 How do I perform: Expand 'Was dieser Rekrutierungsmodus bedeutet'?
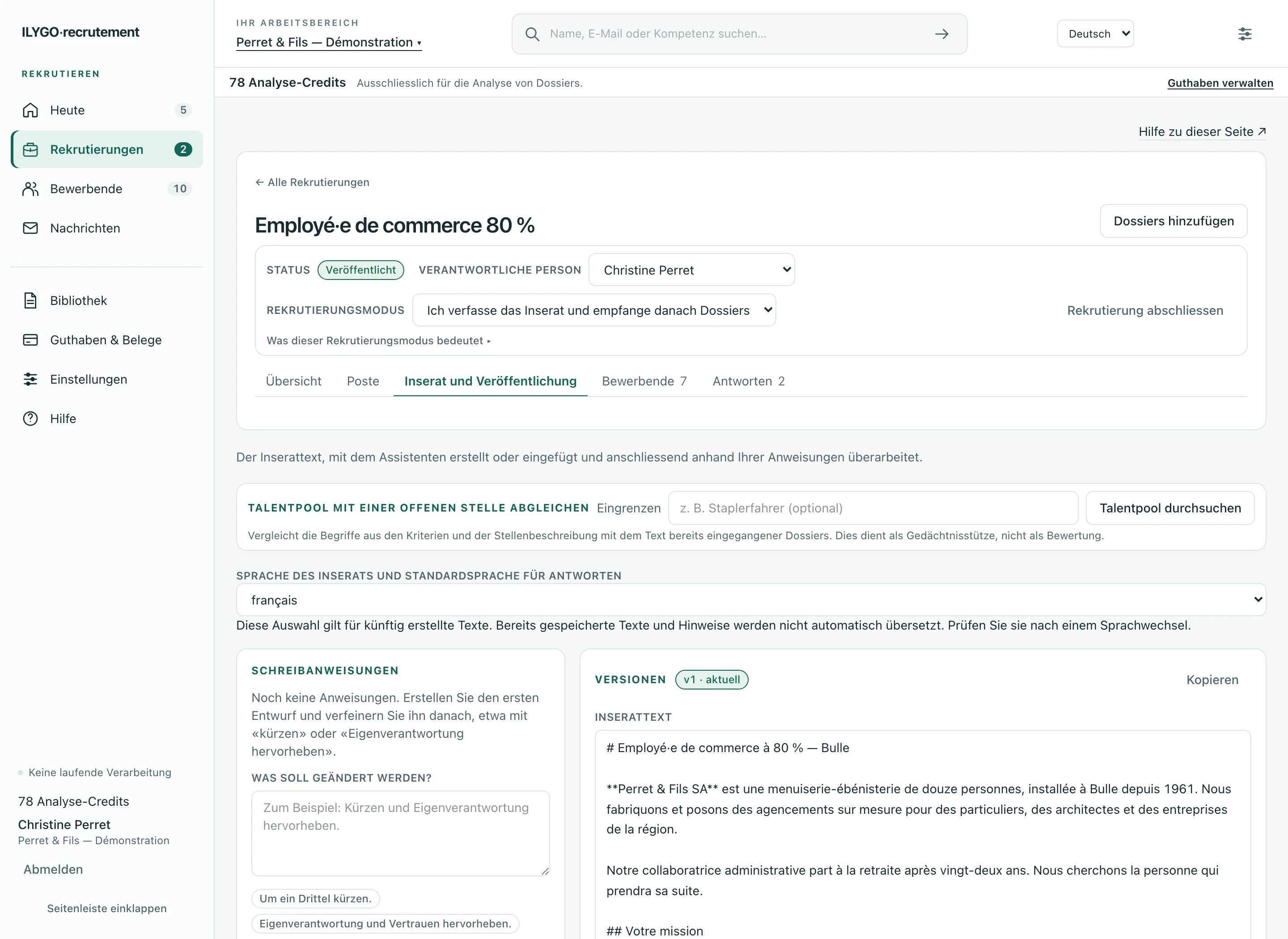[x=378, y=340]
